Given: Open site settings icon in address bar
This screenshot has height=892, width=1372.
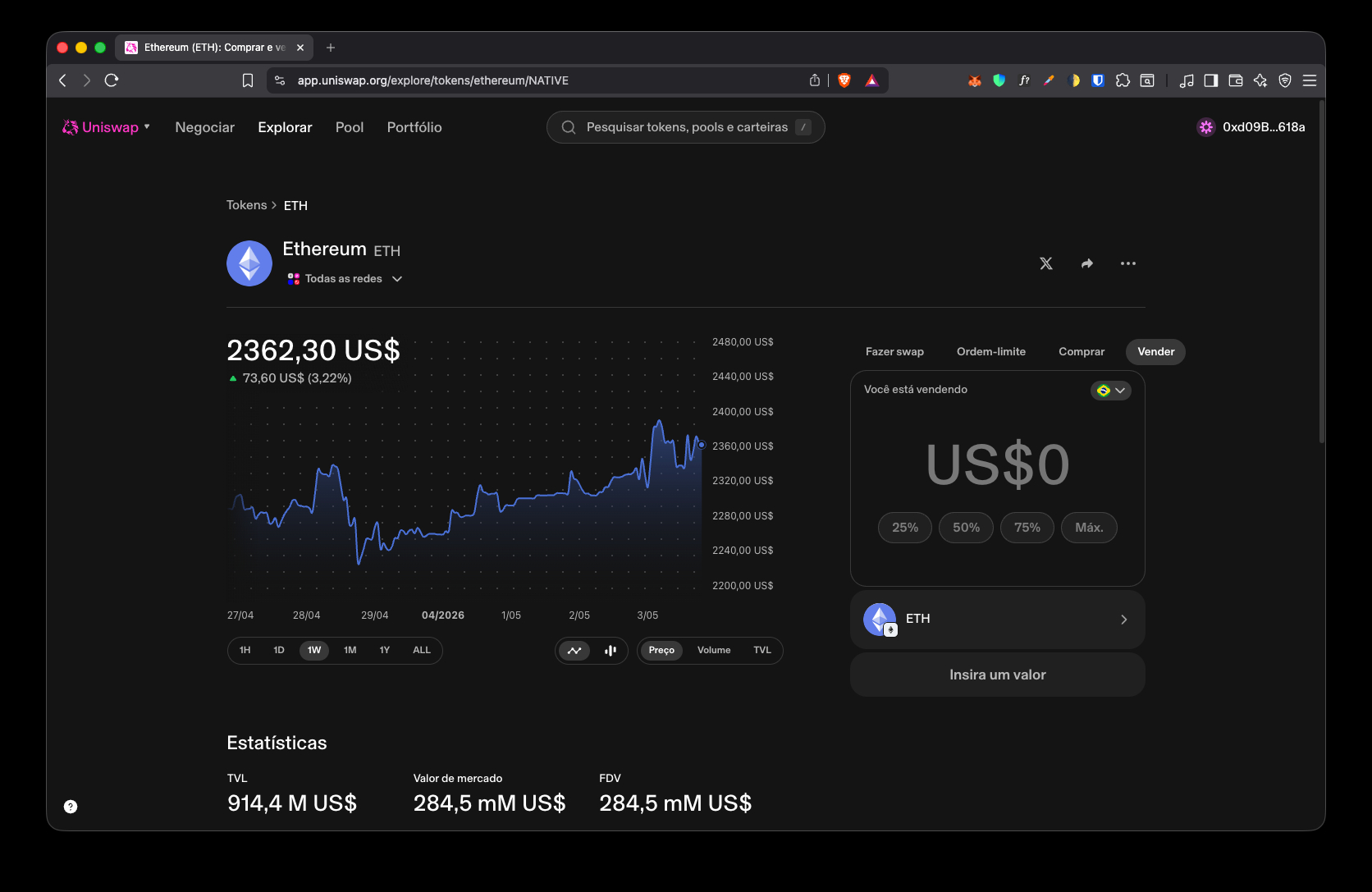Looking at the screenshot, I should (x=280, y=80).
